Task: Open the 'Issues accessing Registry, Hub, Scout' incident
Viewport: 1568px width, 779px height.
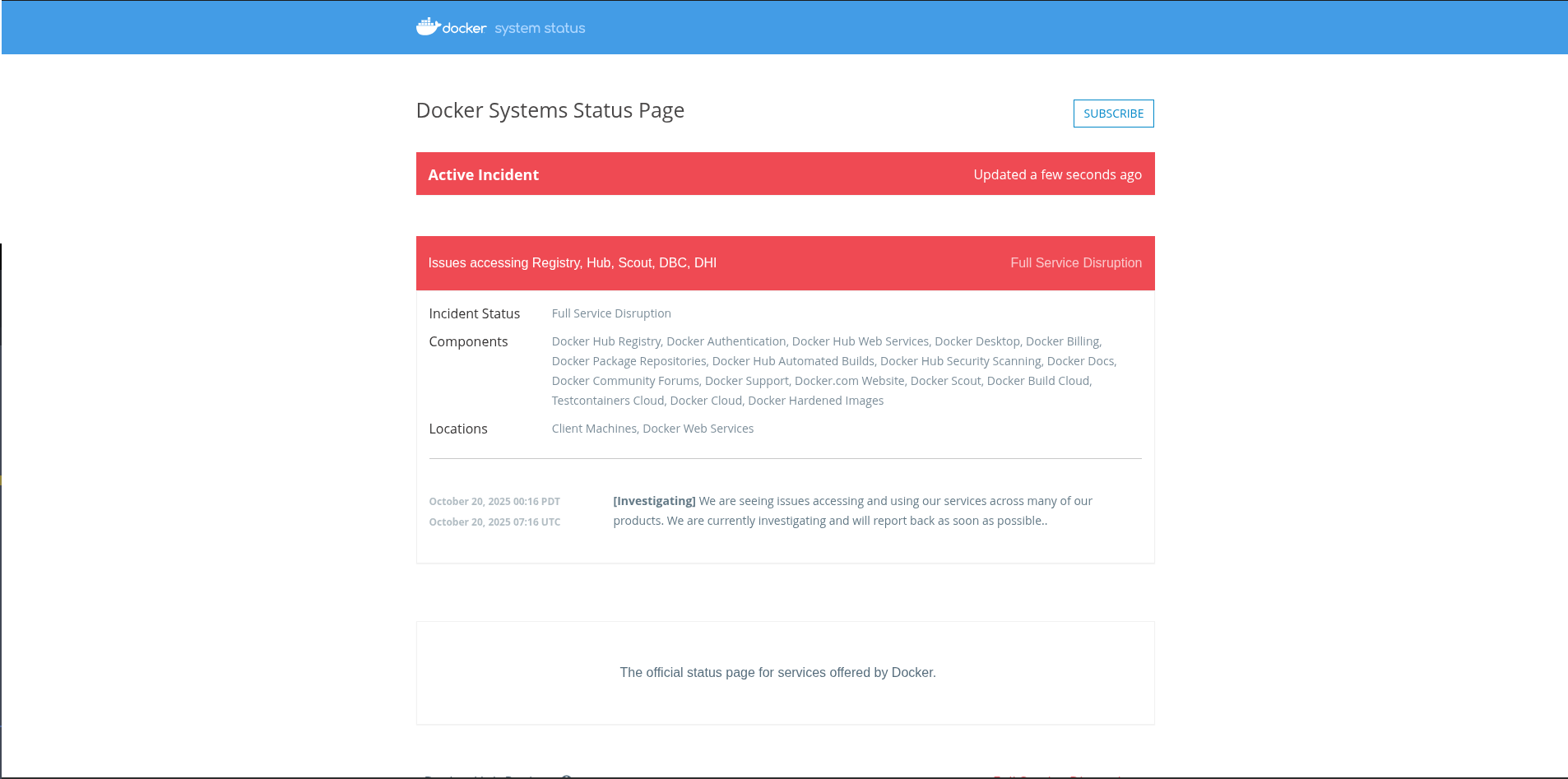Action: [572, 263]
